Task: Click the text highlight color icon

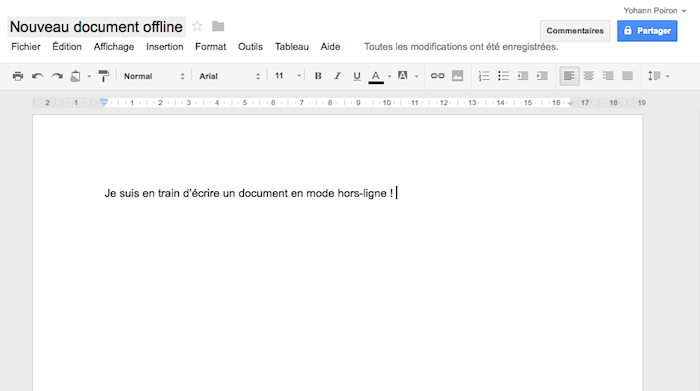Action: [x=402, y=75]
